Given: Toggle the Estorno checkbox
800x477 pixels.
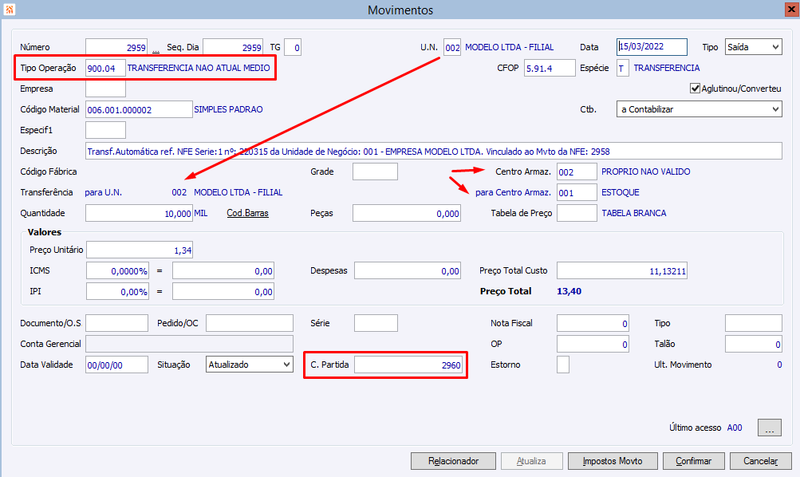Looking at the screenshot, I should pos(563,365).
